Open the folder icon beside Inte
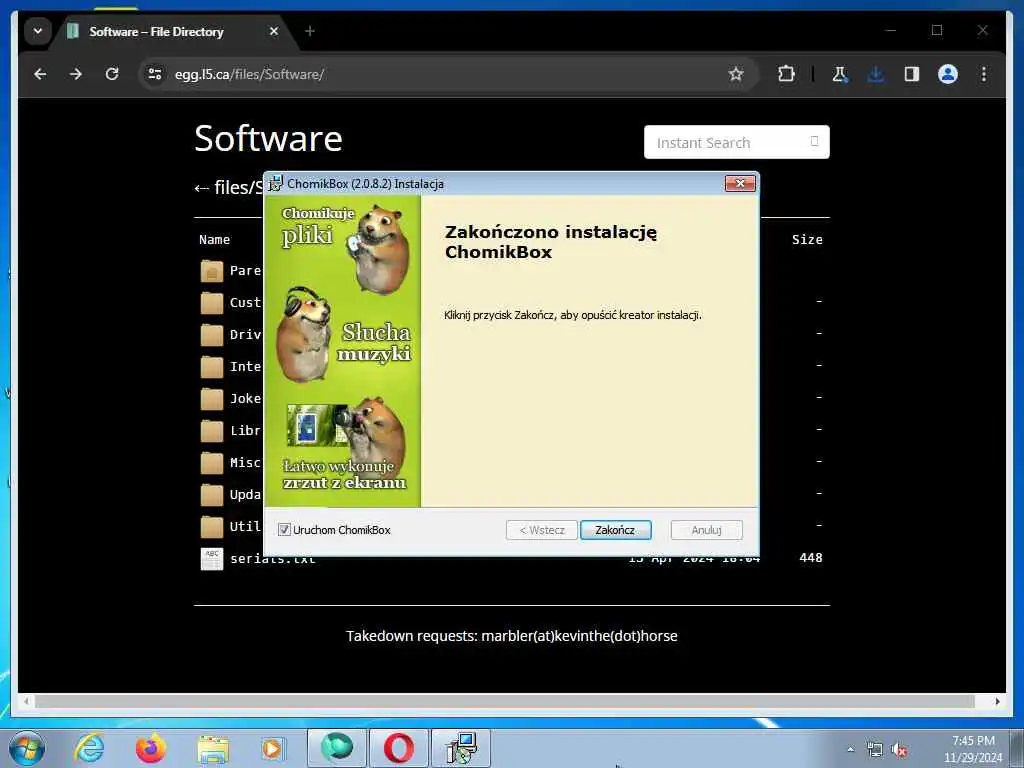Viewport: 1024px width, 768px height. tap(212, 367)
